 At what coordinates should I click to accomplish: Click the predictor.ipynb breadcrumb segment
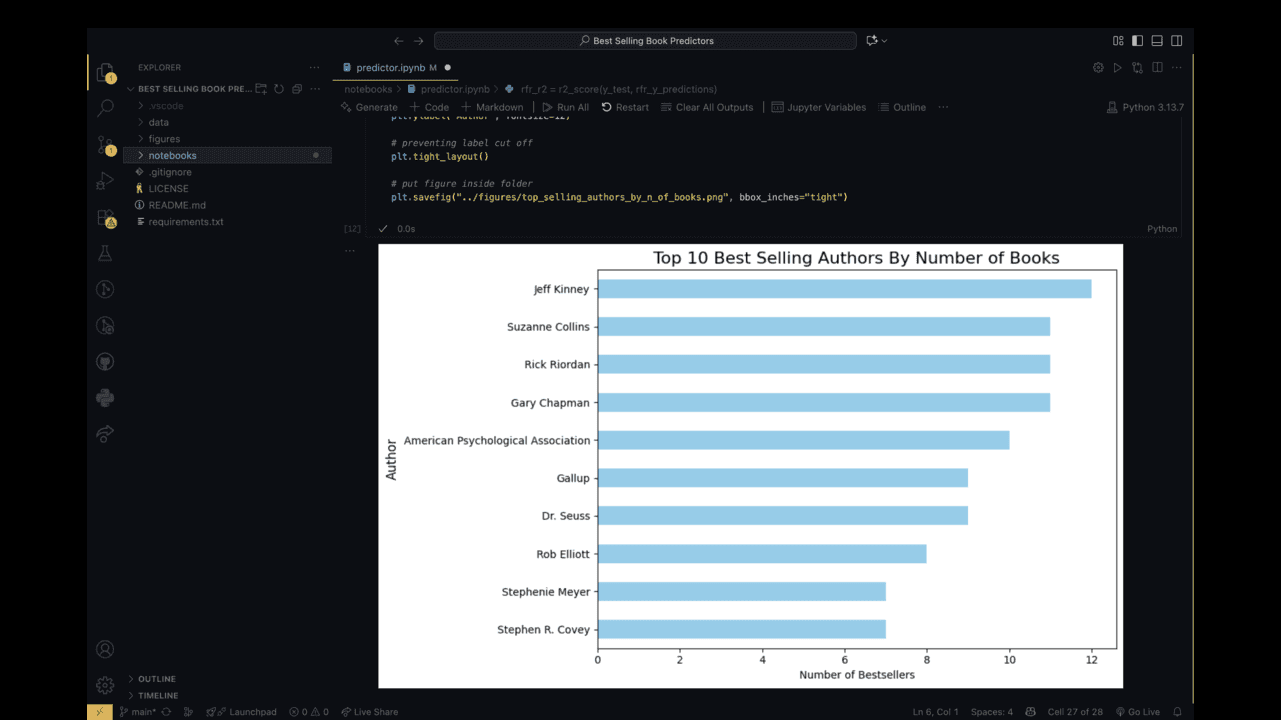[x=448, y=89]
